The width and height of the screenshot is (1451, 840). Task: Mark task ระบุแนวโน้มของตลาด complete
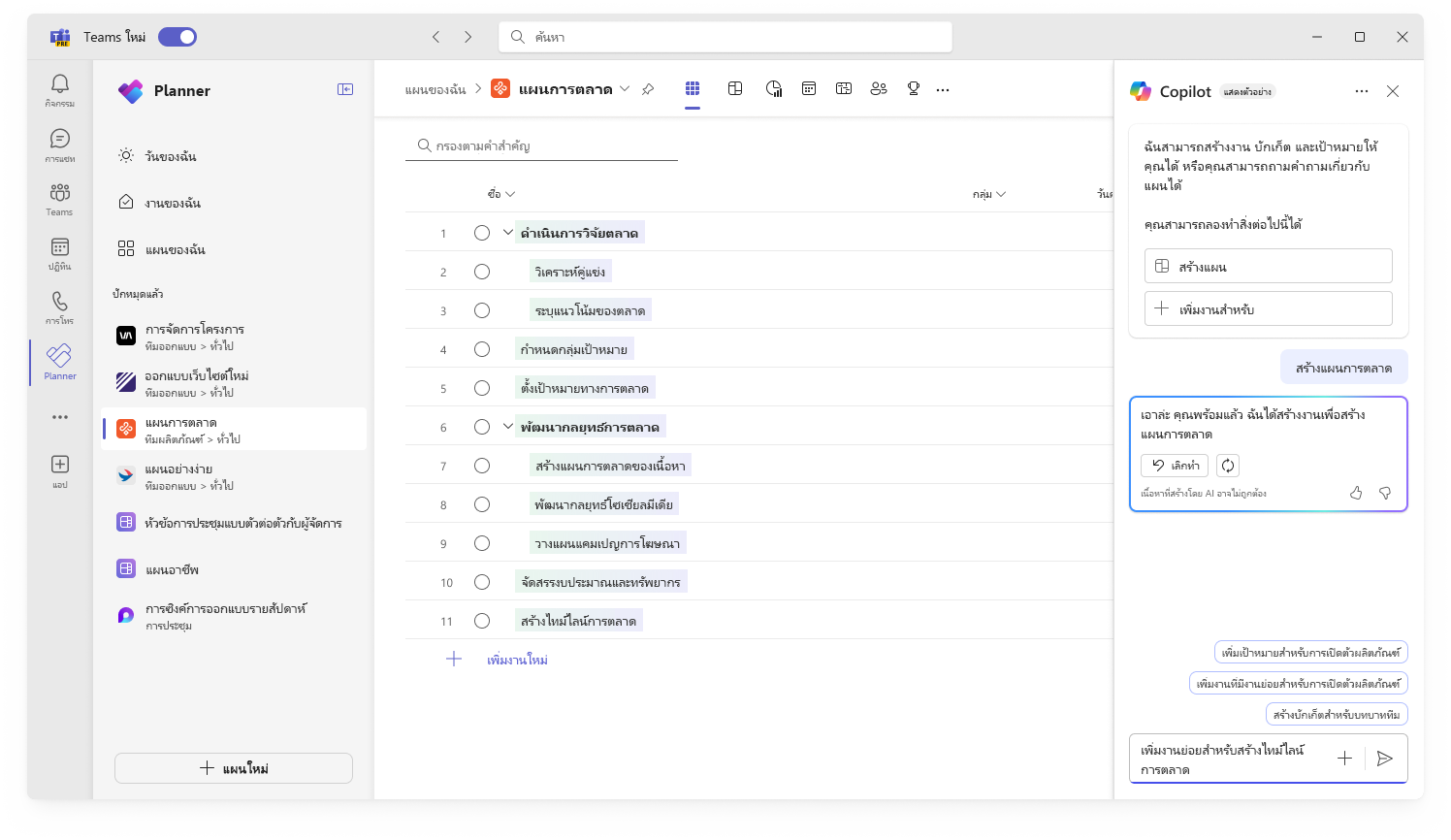[x=482, y=310]
